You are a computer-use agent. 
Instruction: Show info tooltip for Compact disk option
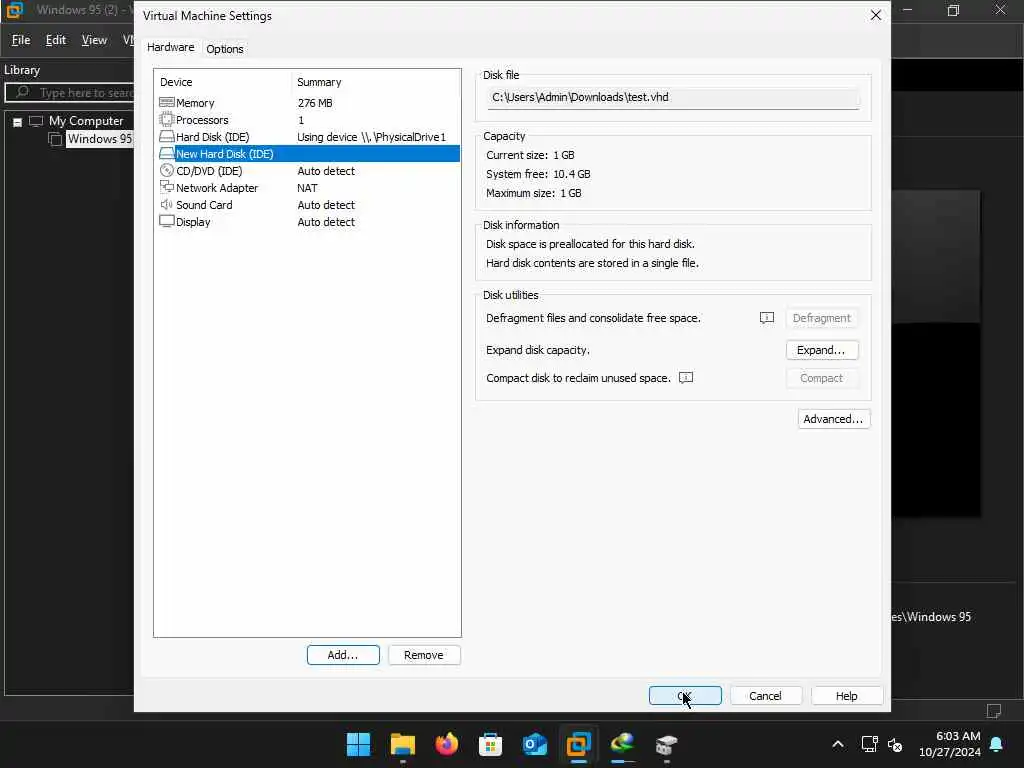click(x=686, y=378)
